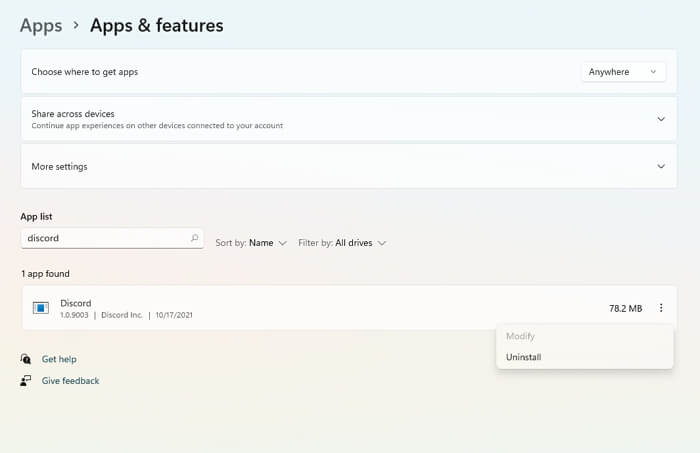The height and width of the screenshot is (453, 700).
Task: Open the Sort by Name dropdown
Action: coord(251,243)
